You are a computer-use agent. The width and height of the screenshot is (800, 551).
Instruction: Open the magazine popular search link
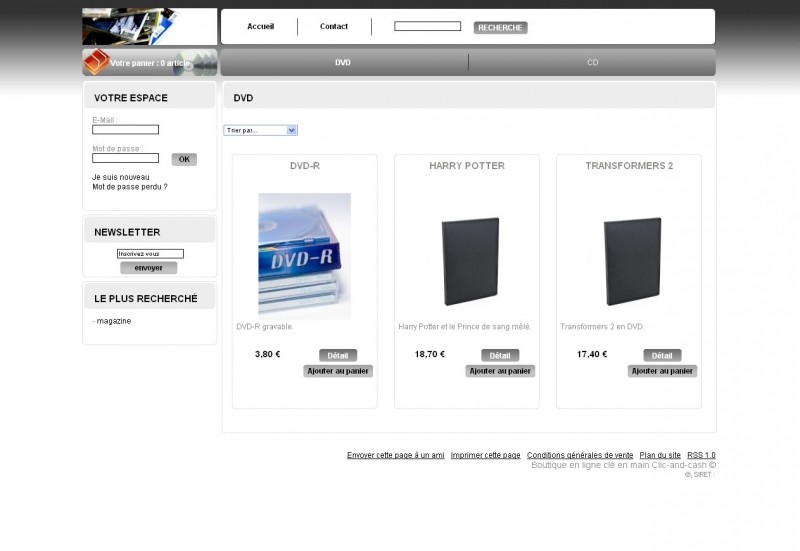114,321
